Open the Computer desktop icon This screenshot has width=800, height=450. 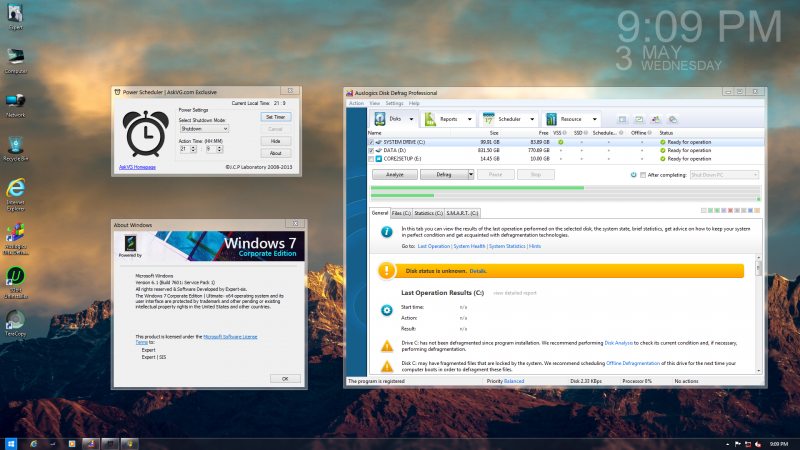click(15, 60)
